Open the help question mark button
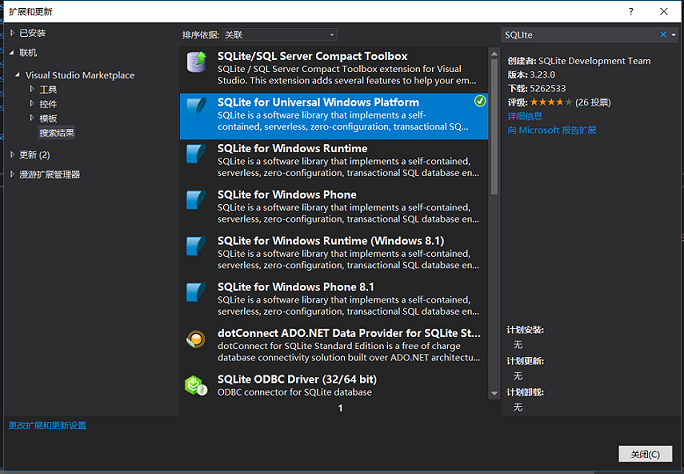 [631, 11]
